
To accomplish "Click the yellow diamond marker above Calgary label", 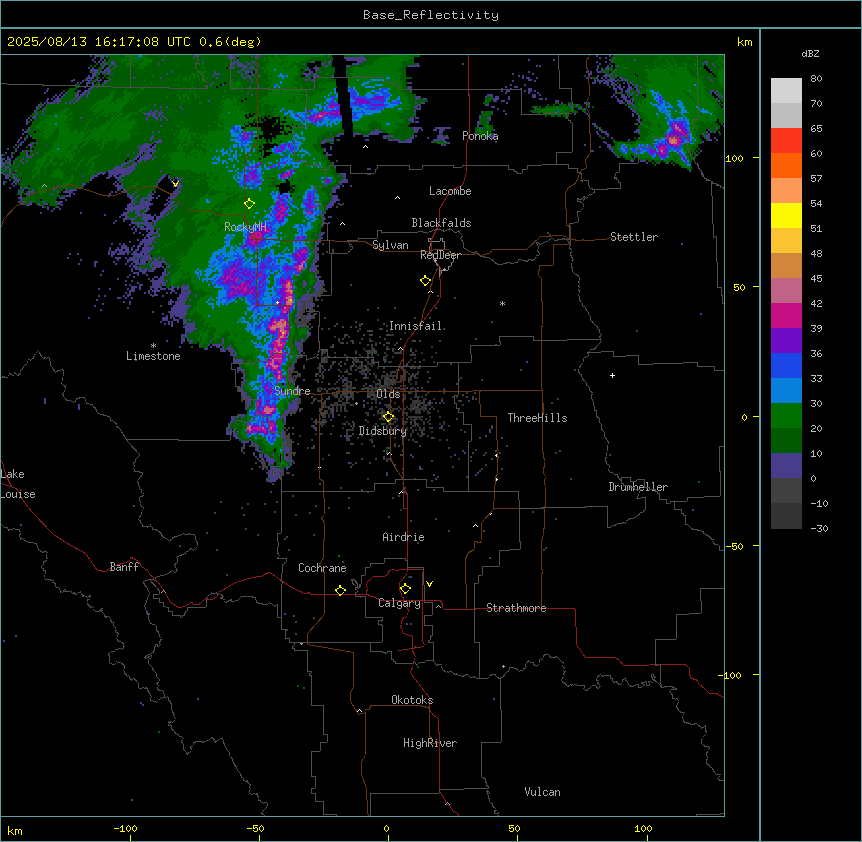I will tap(405, 589).
